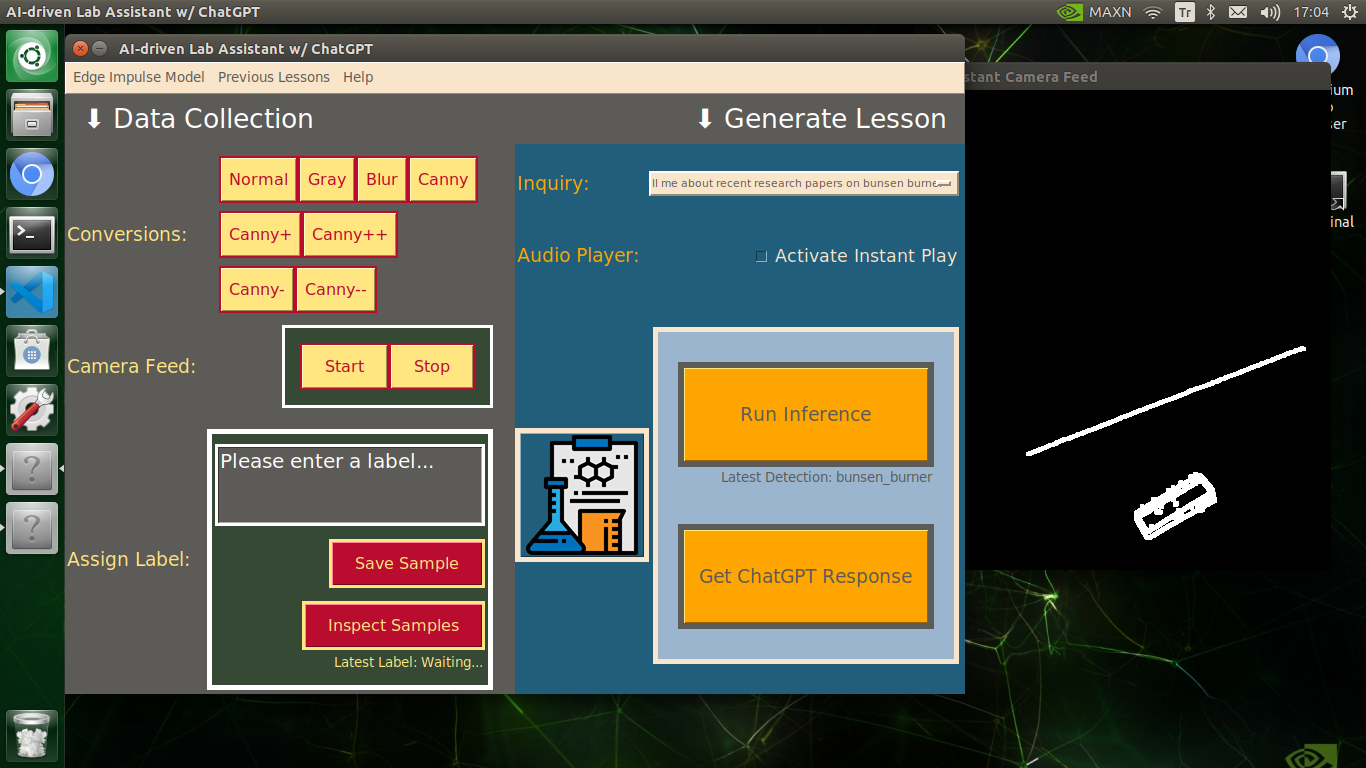
Task: Apply the Canny conversion
Action: 443,179
